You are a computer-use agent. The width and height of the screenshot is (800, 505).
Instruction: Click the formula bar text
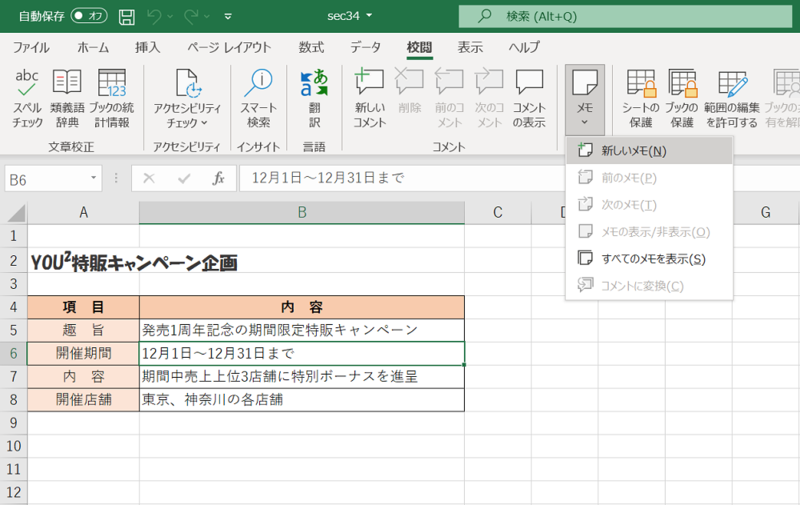pos(328,178)
